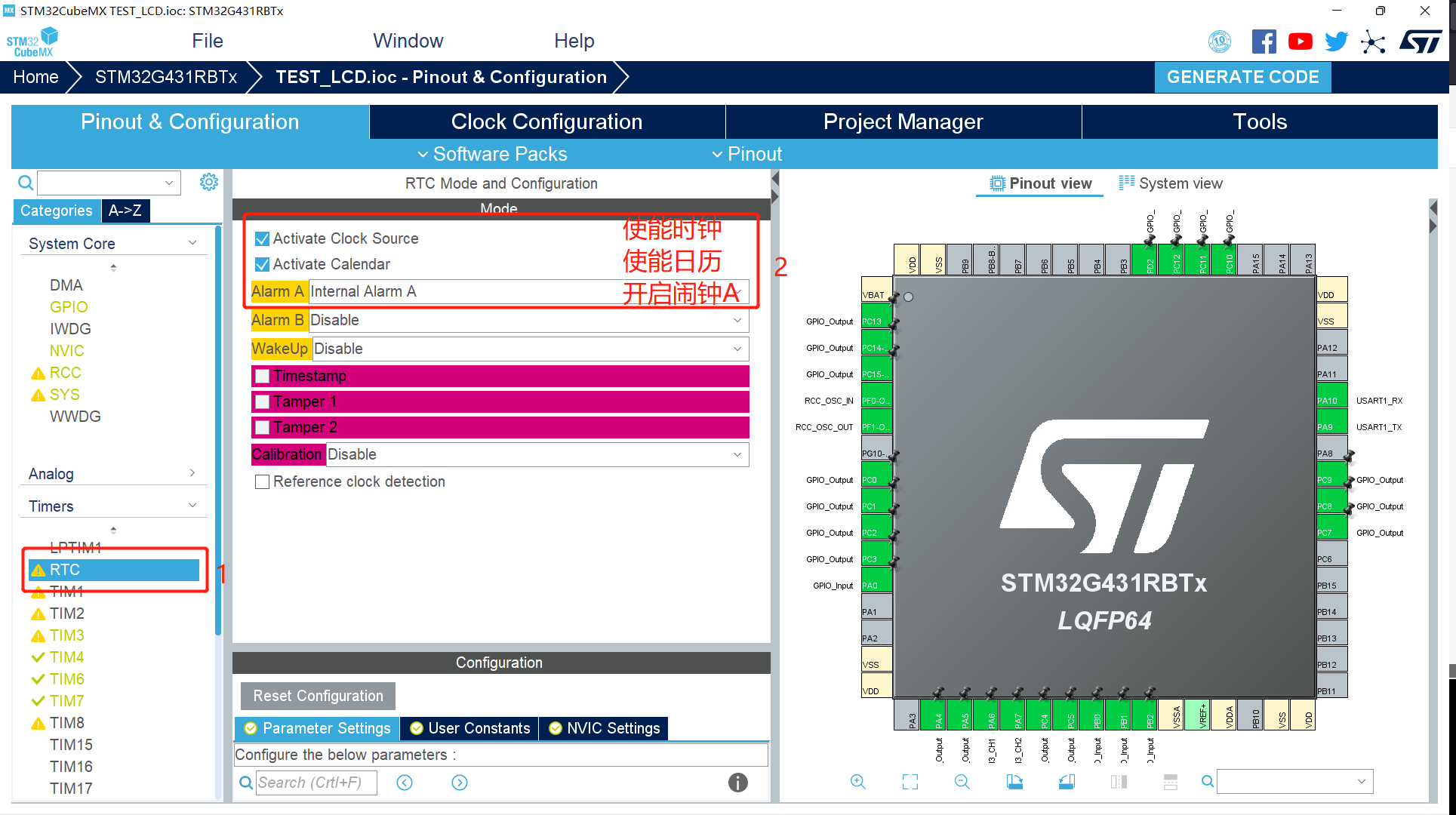Show parameter info icon
1456x815 pixels.
738,783
